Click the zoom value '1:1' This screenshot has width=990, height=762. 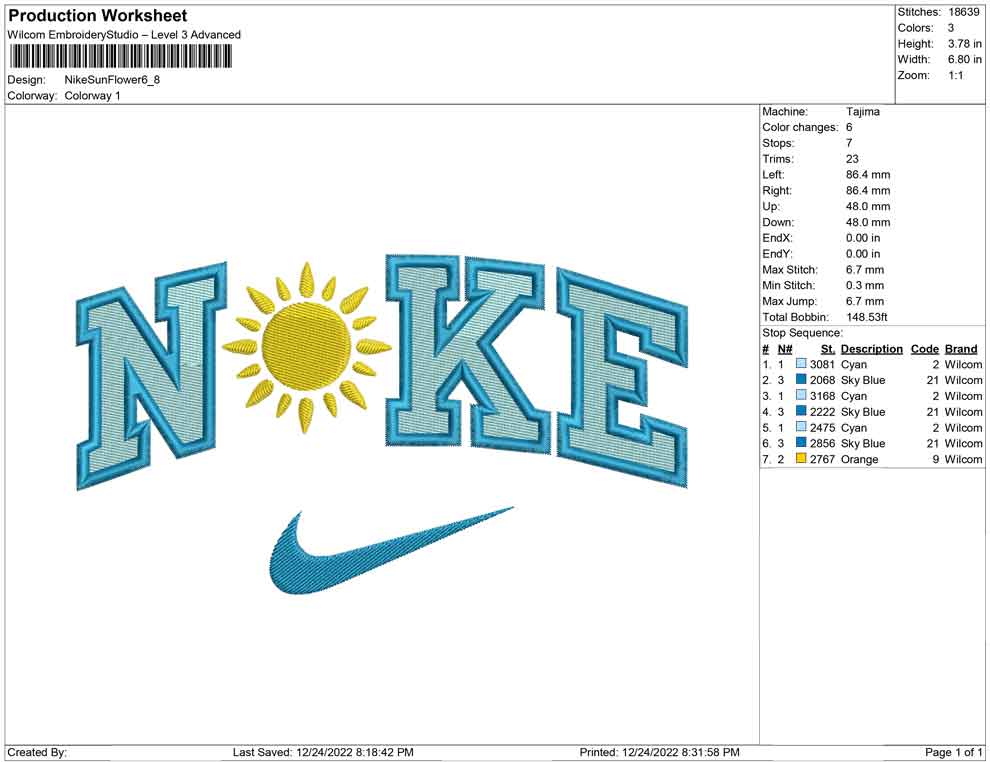[956, 75]
